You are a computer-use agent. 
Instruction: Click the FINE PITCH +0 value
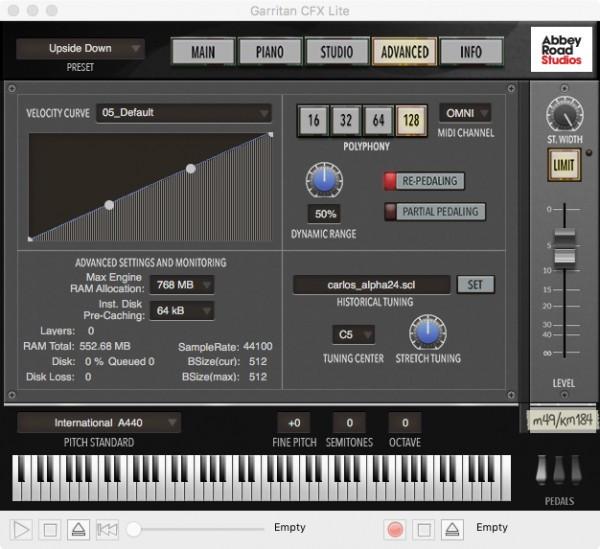click(294, 423)
